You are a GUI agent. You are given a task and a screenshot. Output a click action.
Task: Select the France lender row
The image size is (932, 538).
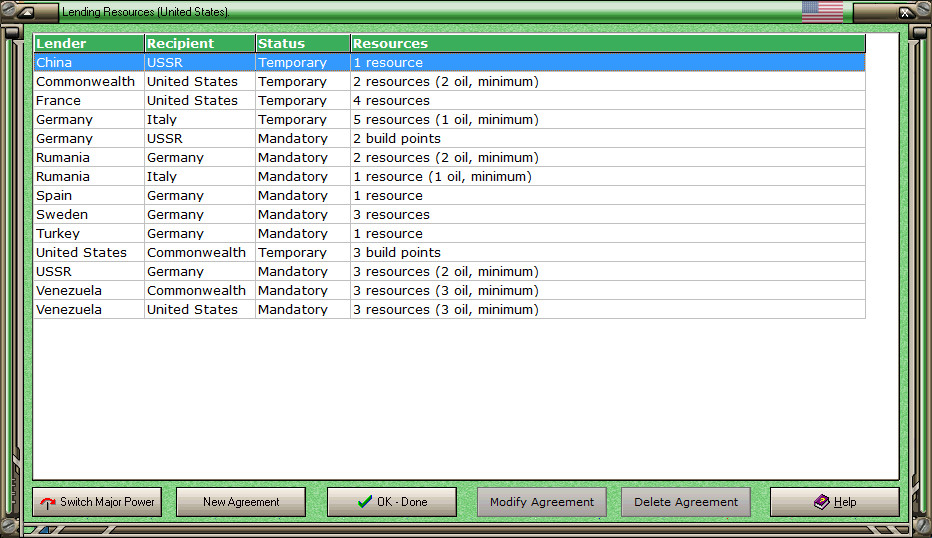tap(449, 100)
